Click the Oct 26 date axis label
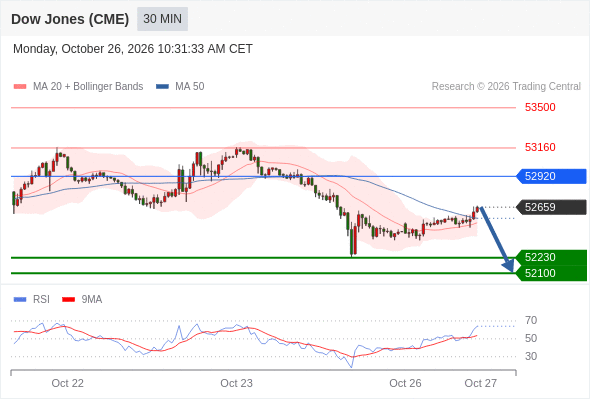Viewport: 590px width, 400px height. click(x=405, y=383)
